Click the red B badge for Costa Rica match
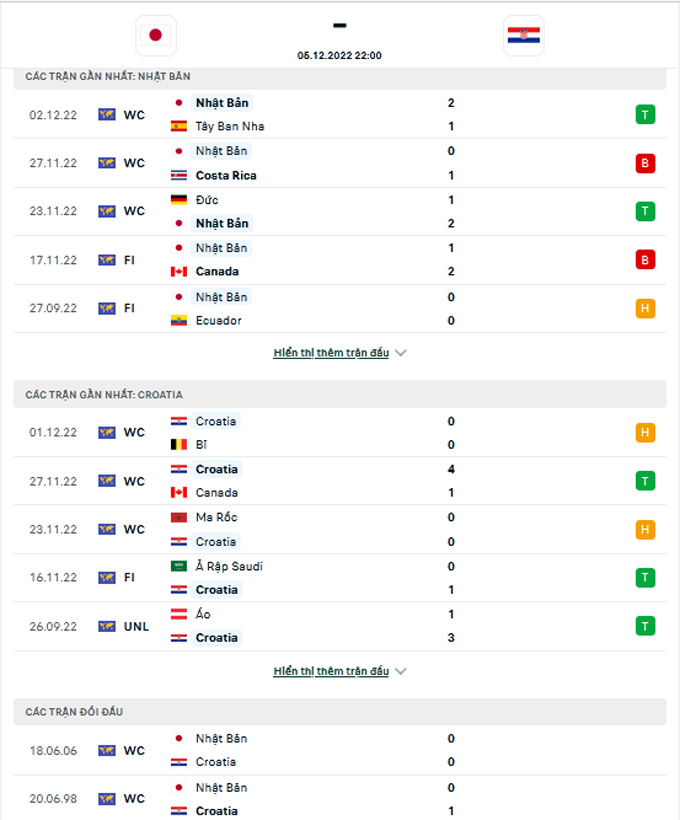The height and width of the screenshot is (820, 680). click(x=645, y=163)
